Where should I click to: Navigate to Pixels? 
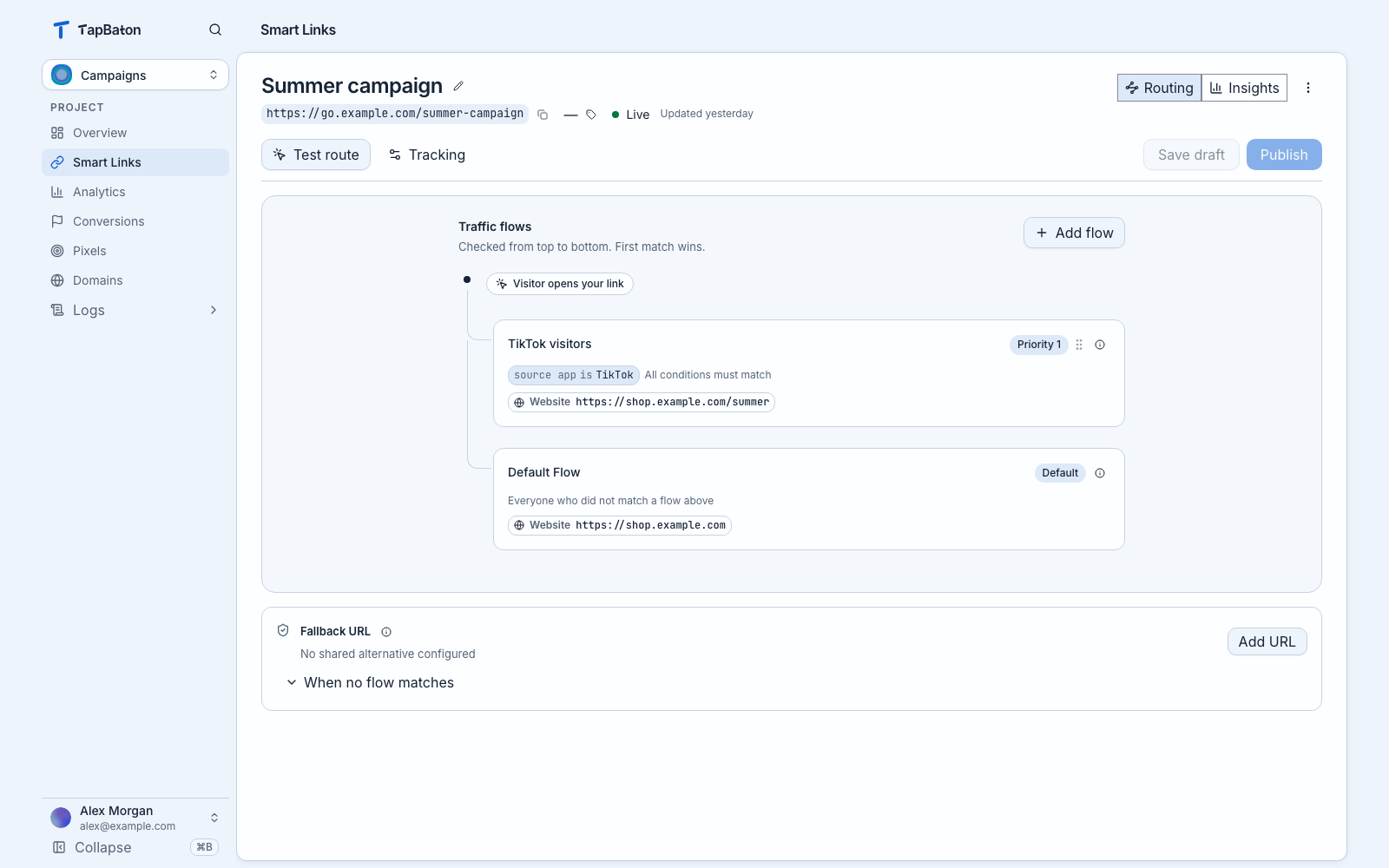(x=135, y=251)
